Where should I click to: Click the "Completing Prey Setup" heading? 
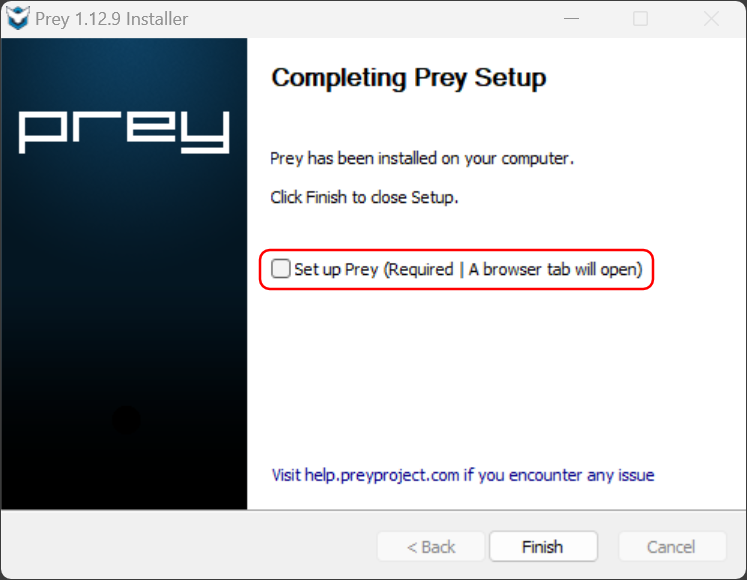pyautogui.click(x=409, y=78)
